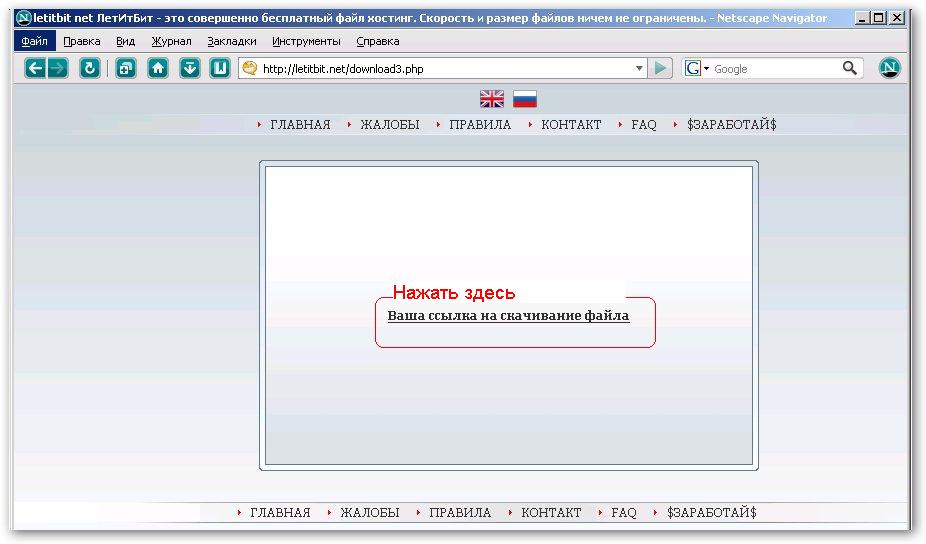926x544 pixels.
Task: Open the Правка menu
Action: tap(81, 41)
